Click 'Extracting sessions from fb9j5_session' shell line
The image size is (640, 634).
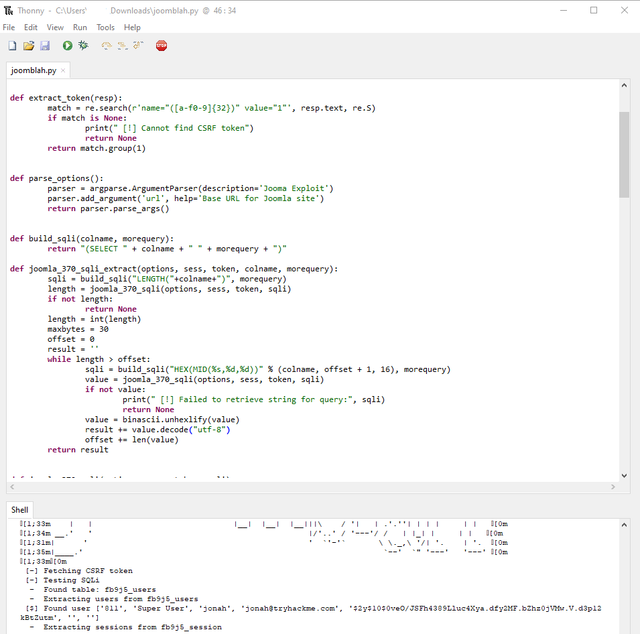click(126, 627)
